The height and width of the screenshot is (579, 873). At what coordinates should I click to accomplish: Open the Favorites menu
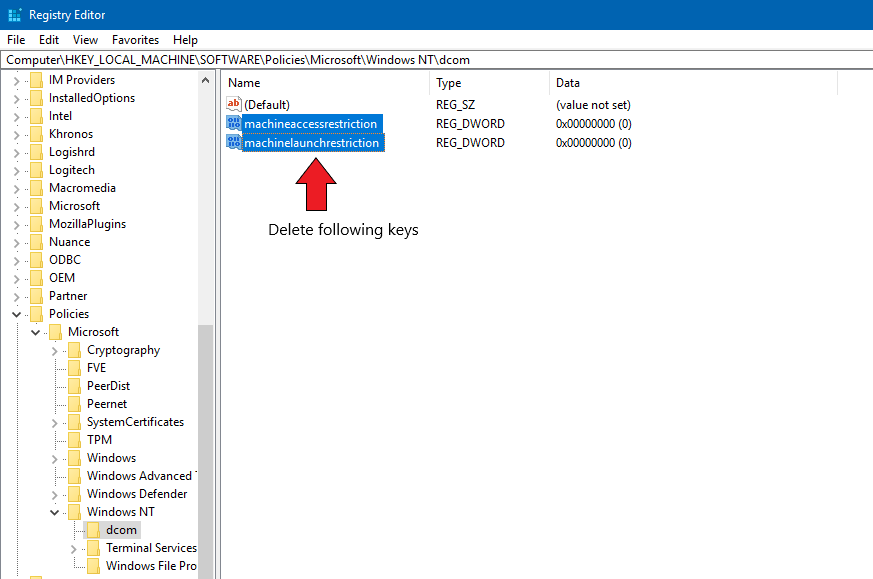135,40
